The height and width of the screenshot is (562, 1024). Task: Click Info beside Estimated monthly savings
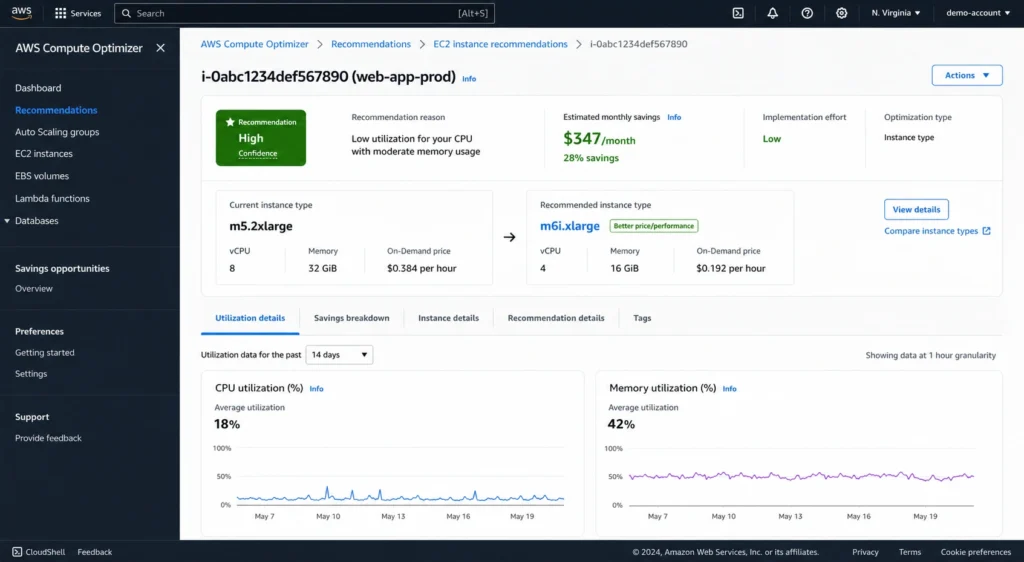(x=674, y=117)
